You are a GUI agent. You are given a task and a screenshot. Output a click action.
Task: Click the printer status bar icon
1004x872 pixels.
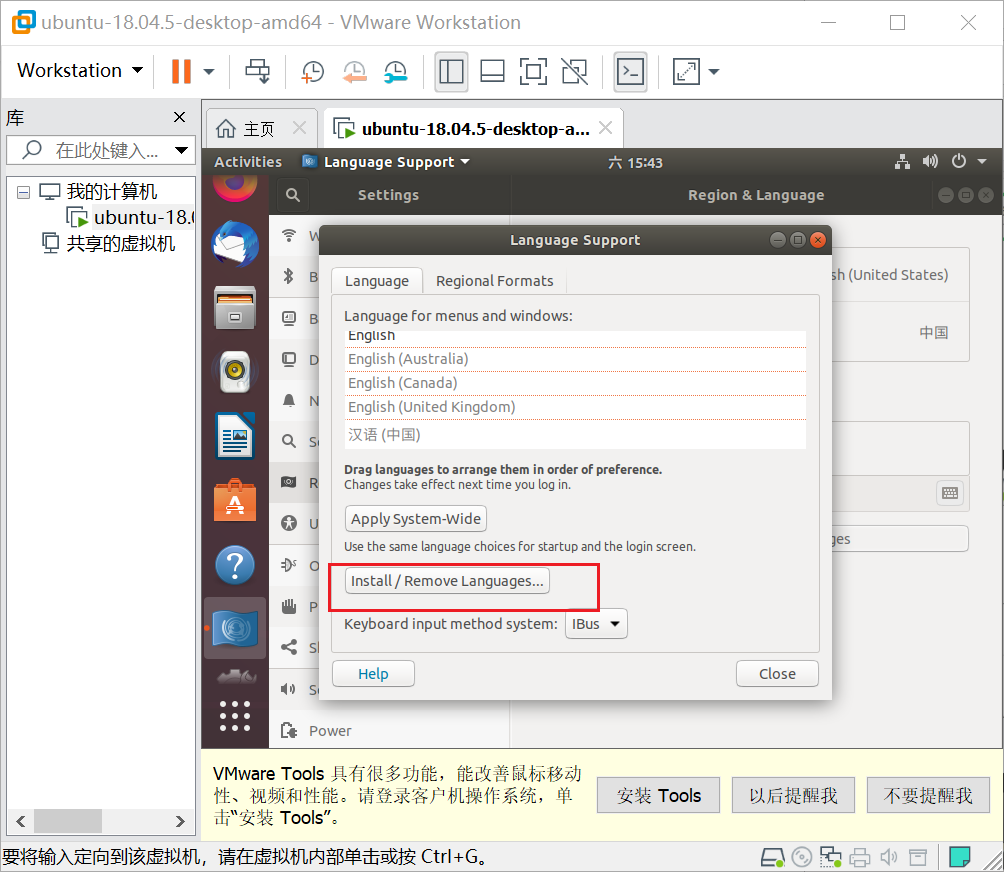(859, 857)
